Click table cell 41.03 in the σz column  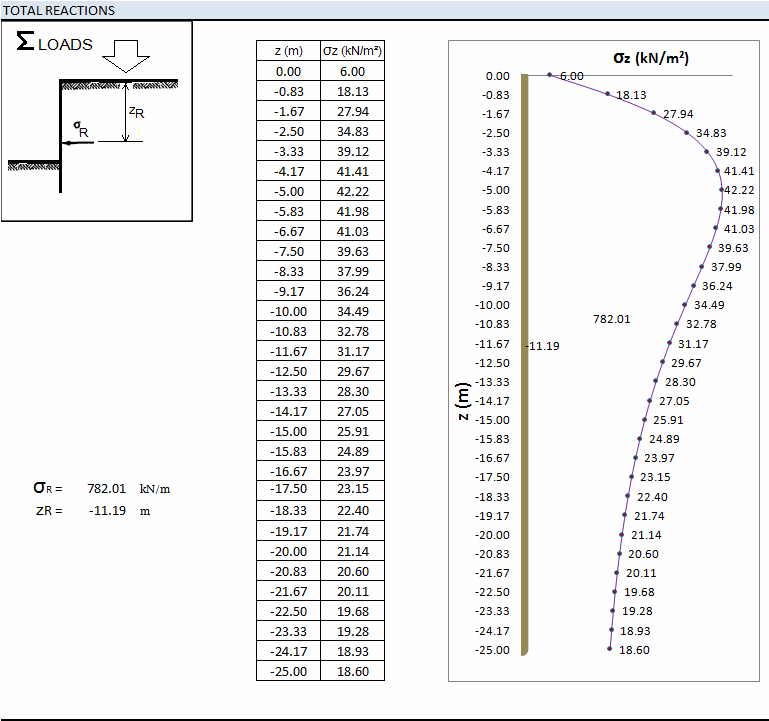(352, 232)
